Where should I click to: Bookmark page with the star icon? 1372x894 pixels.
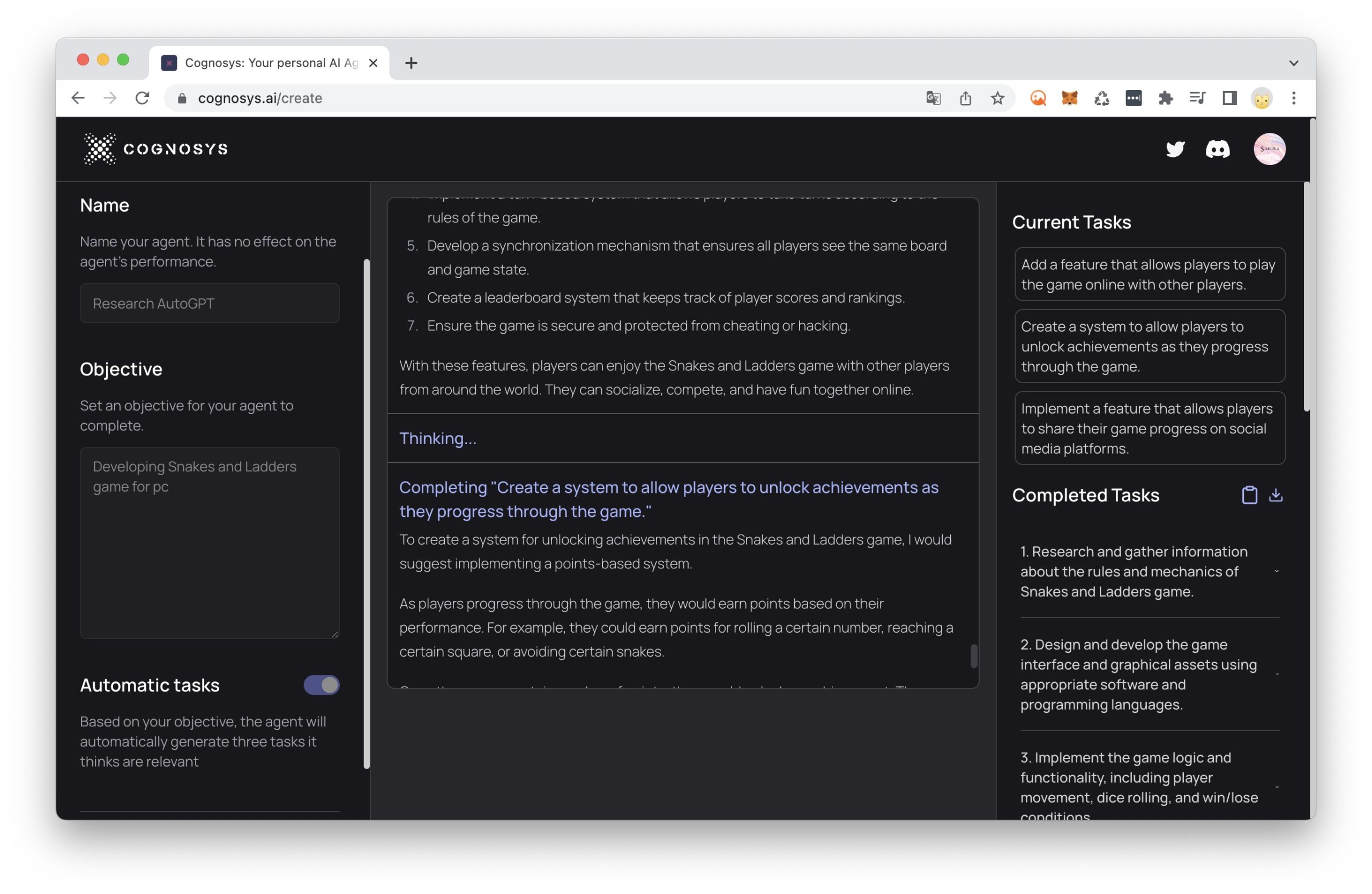pos(997,98)
